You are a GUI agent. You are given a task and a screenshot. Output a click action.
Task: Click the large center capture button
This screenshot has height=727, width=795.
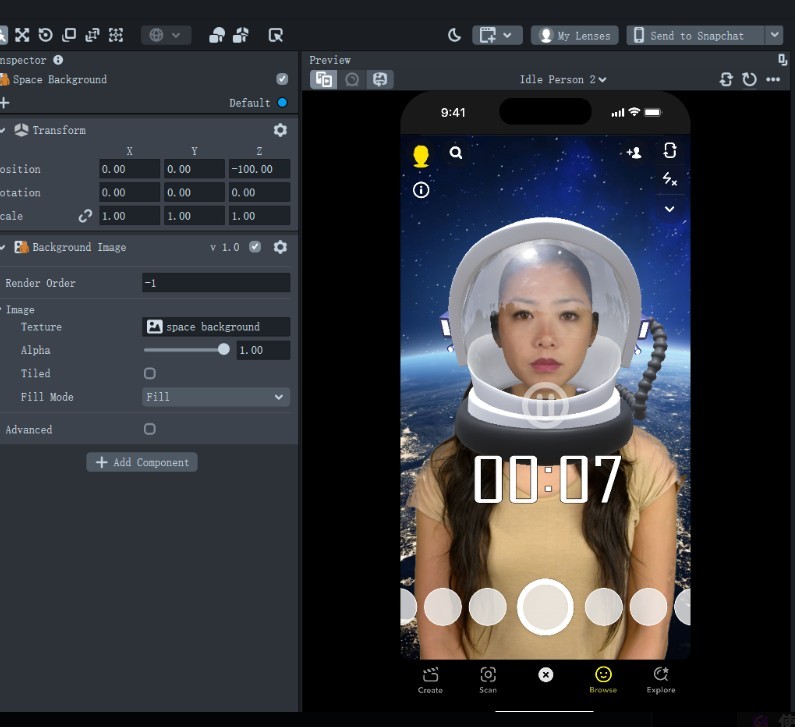(x=545, y=607)
